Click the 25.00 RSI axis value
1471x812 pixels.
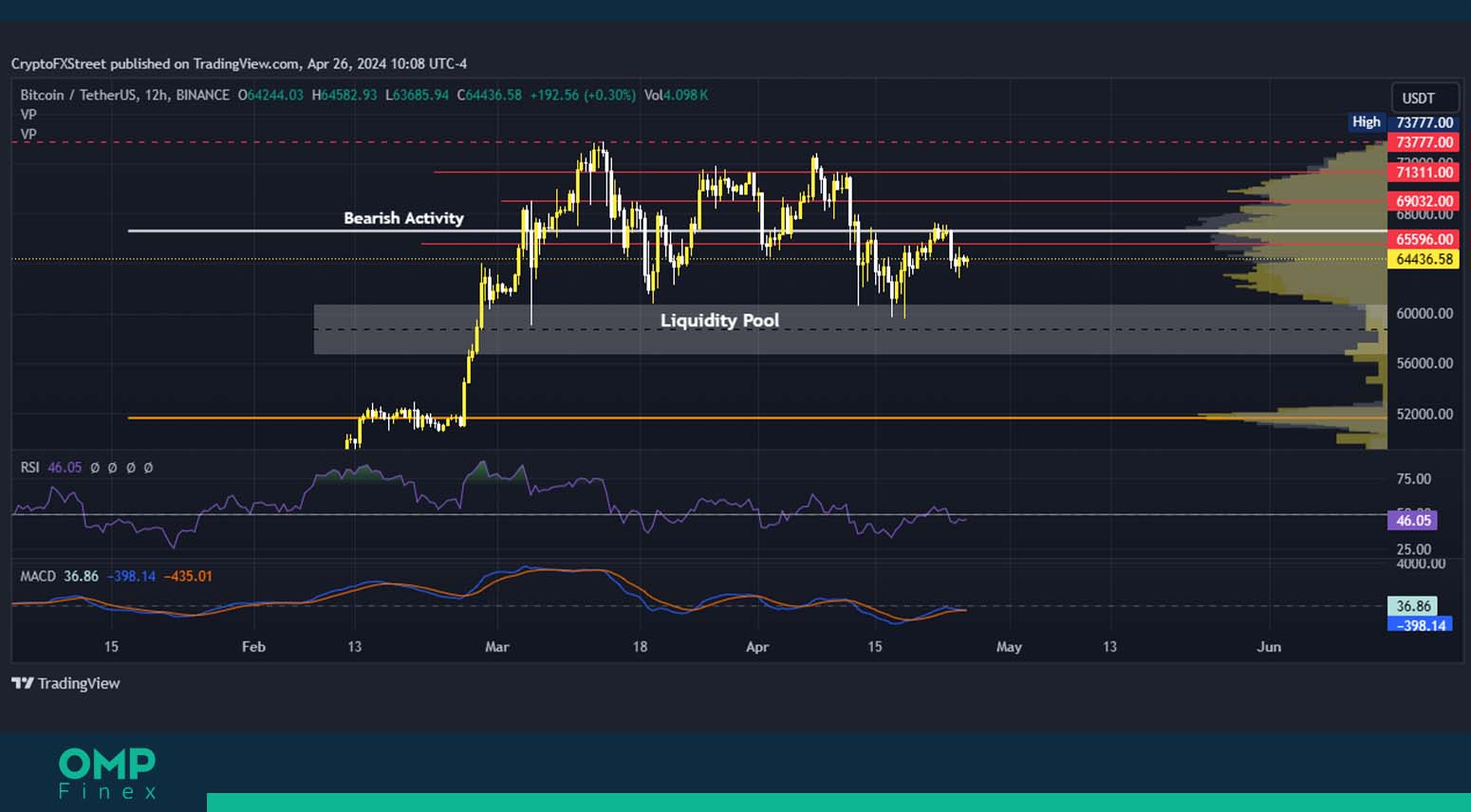[1413, 549]
